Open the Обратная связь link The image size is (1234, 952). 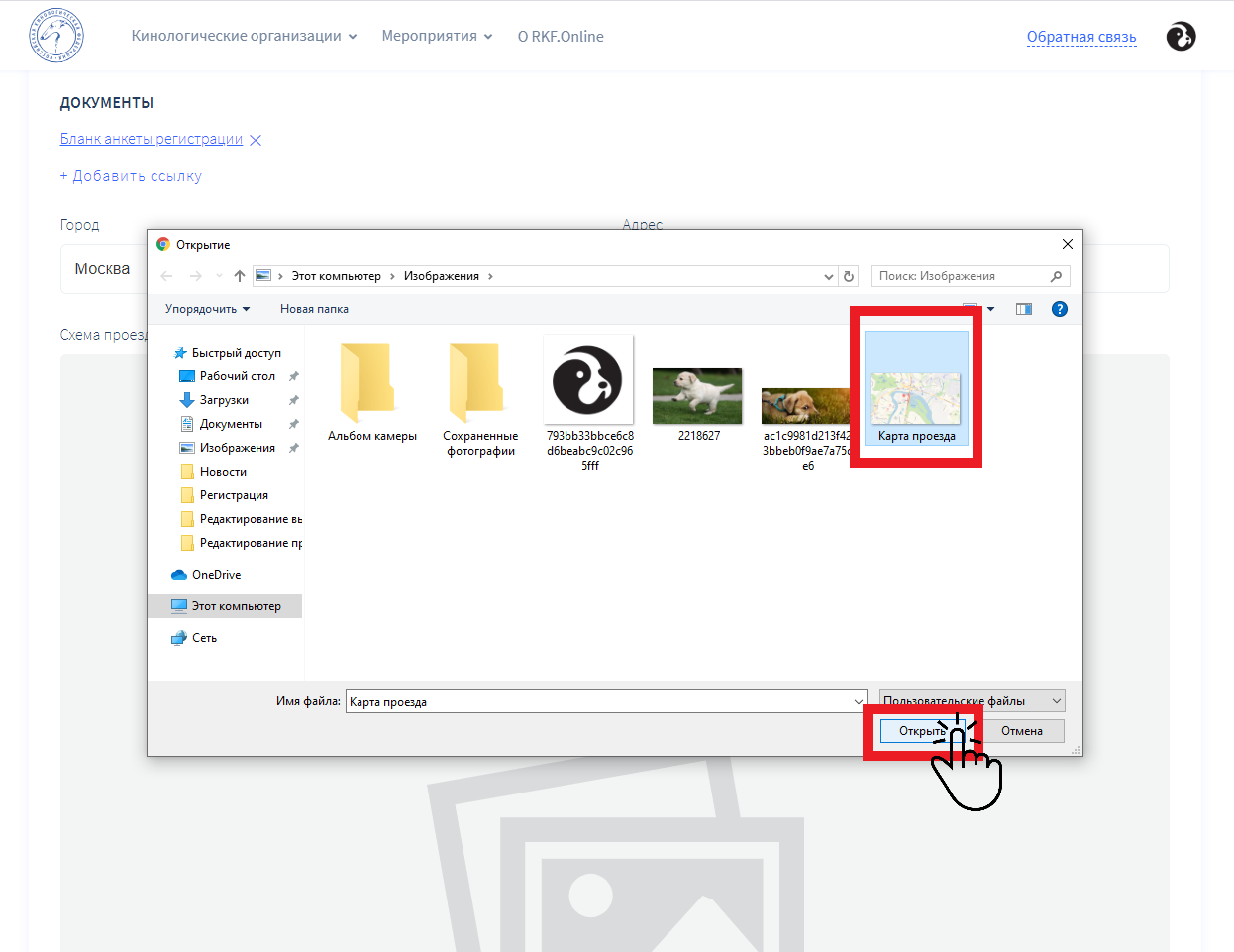click(1081, 38)
